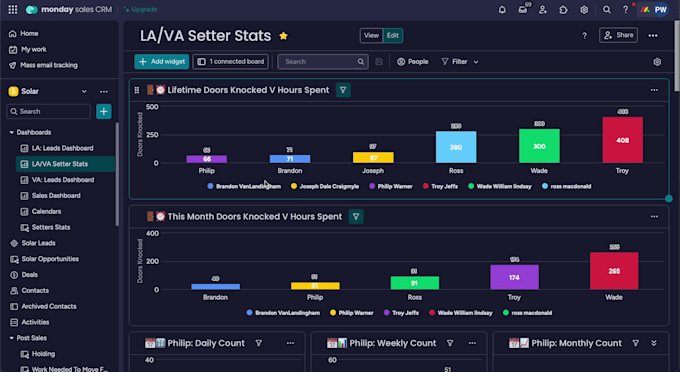The image size is (680, 372).
Task: Click the plus add-item button in sidebar
Action: 104,111
